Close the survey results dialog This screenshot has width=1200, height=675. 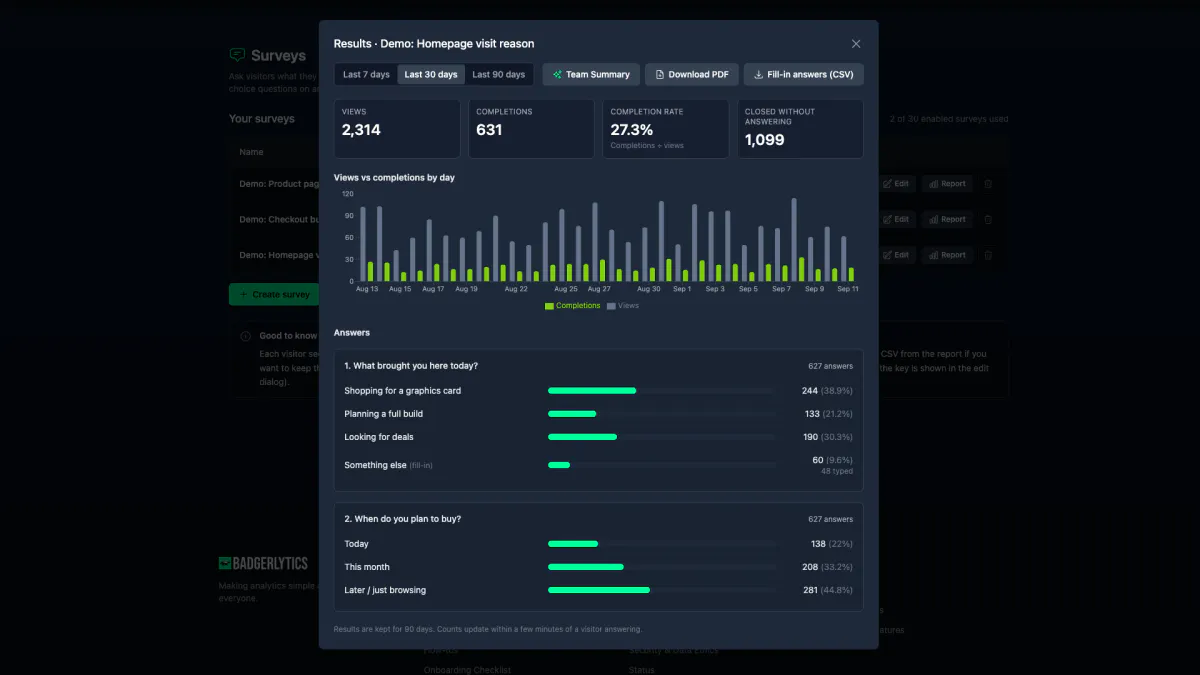[x=856, y=44]
